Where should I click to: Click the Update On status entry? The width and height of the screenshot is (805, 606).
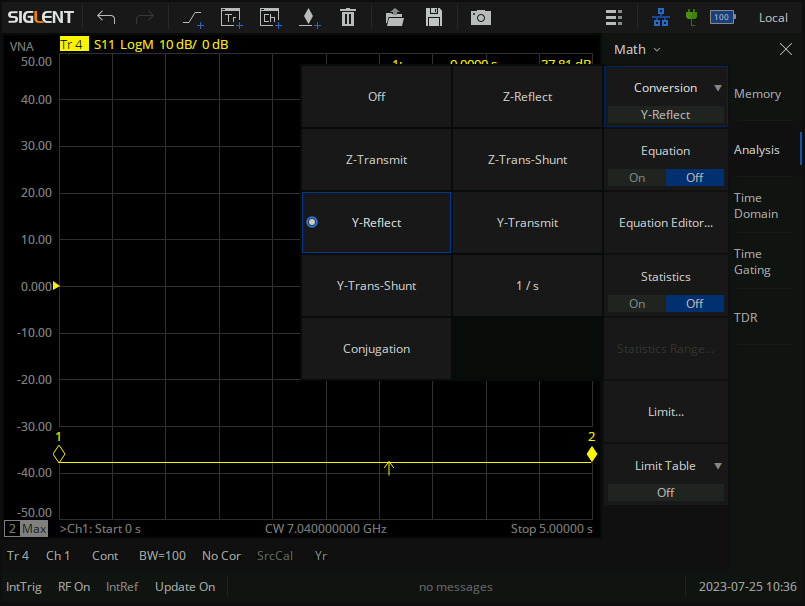tap(185, 586)
